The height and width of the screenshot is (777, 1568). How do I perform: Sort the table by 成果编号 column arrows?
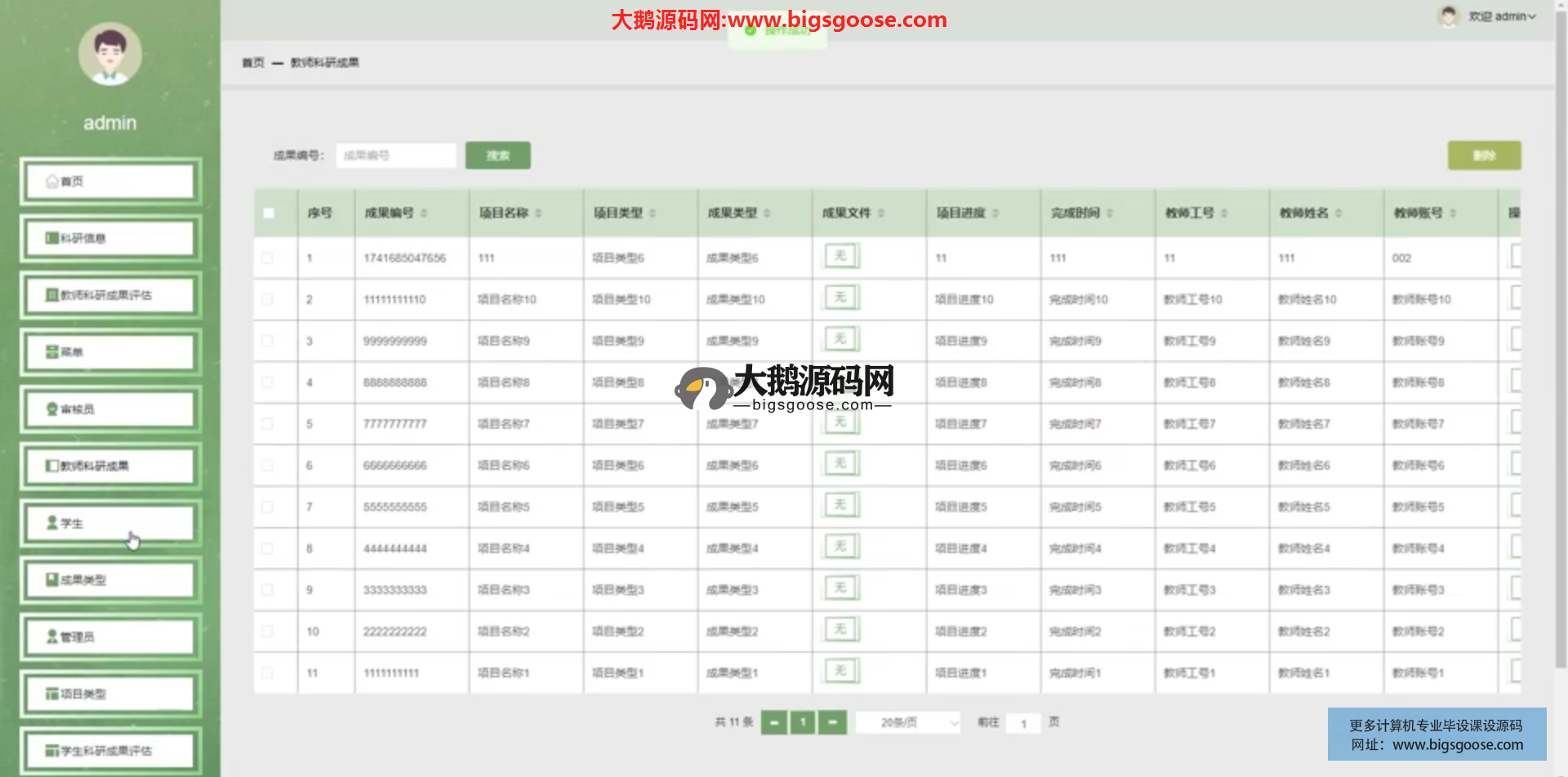[x=424, y=213]
